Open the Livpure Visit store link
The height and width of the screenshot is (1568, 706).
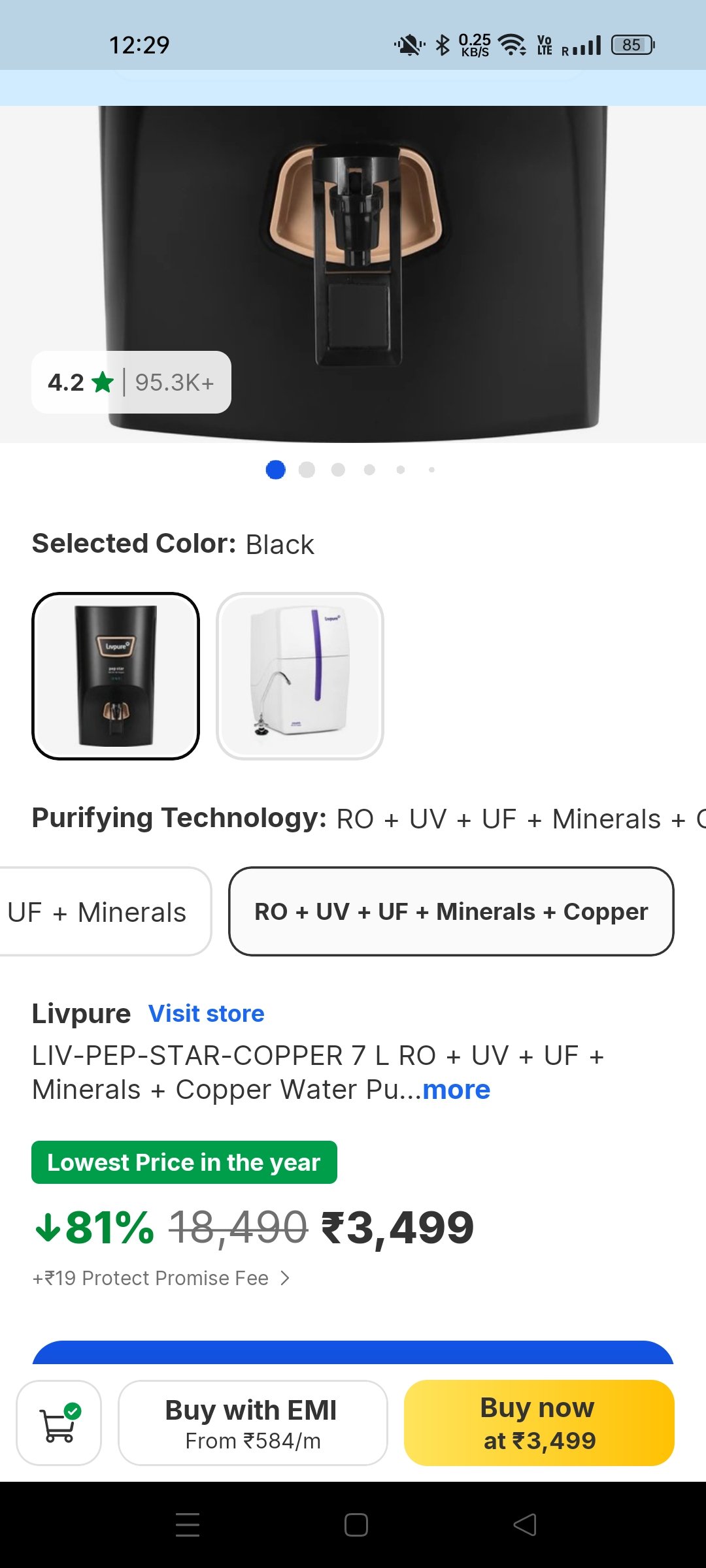pyautogui.click(x=207, y=1013)
